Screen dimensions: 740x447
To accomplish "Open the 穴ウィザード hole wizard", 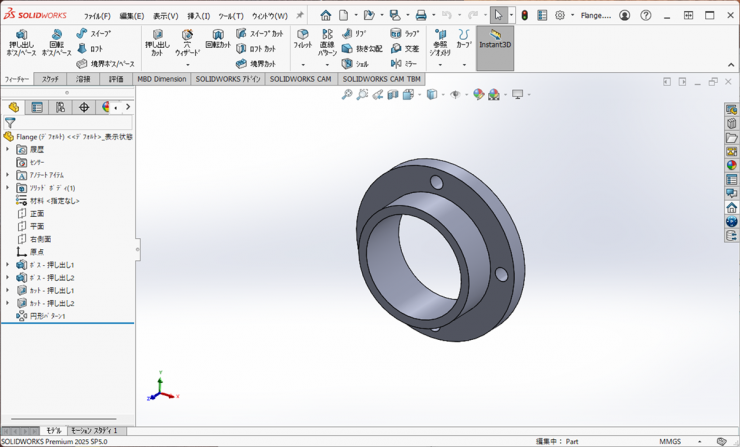I will coord(187,42).
